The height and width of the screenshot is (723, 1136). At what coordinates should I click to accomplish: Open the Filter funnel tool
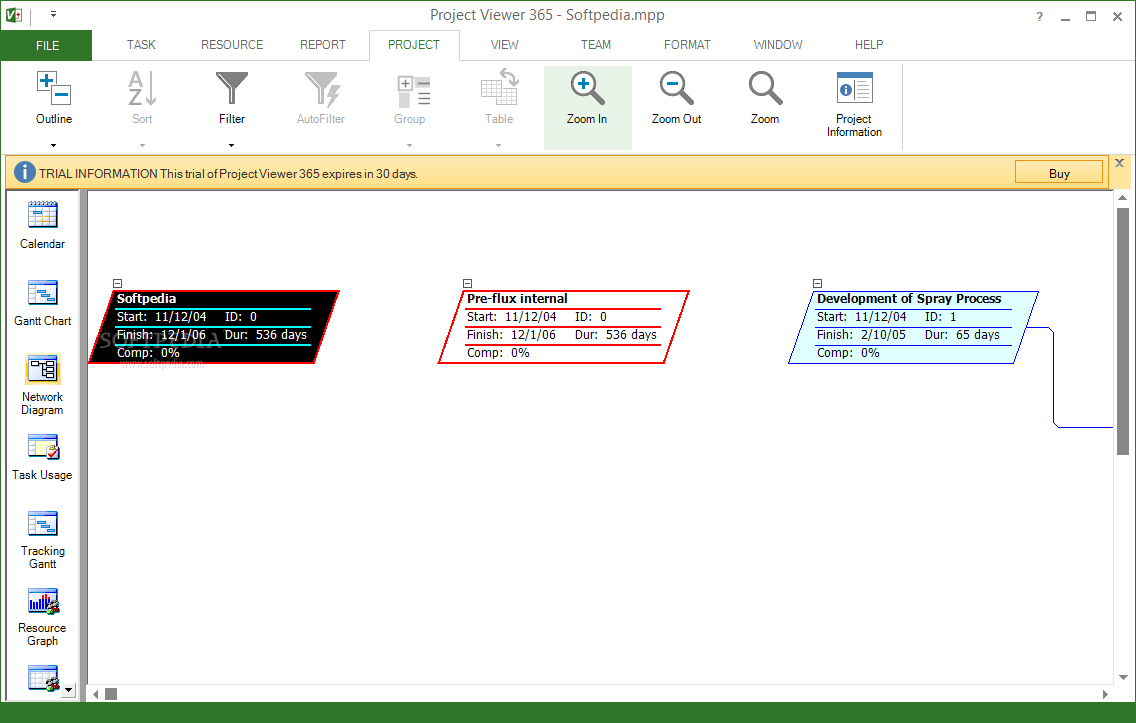click(x=232, y=88)
